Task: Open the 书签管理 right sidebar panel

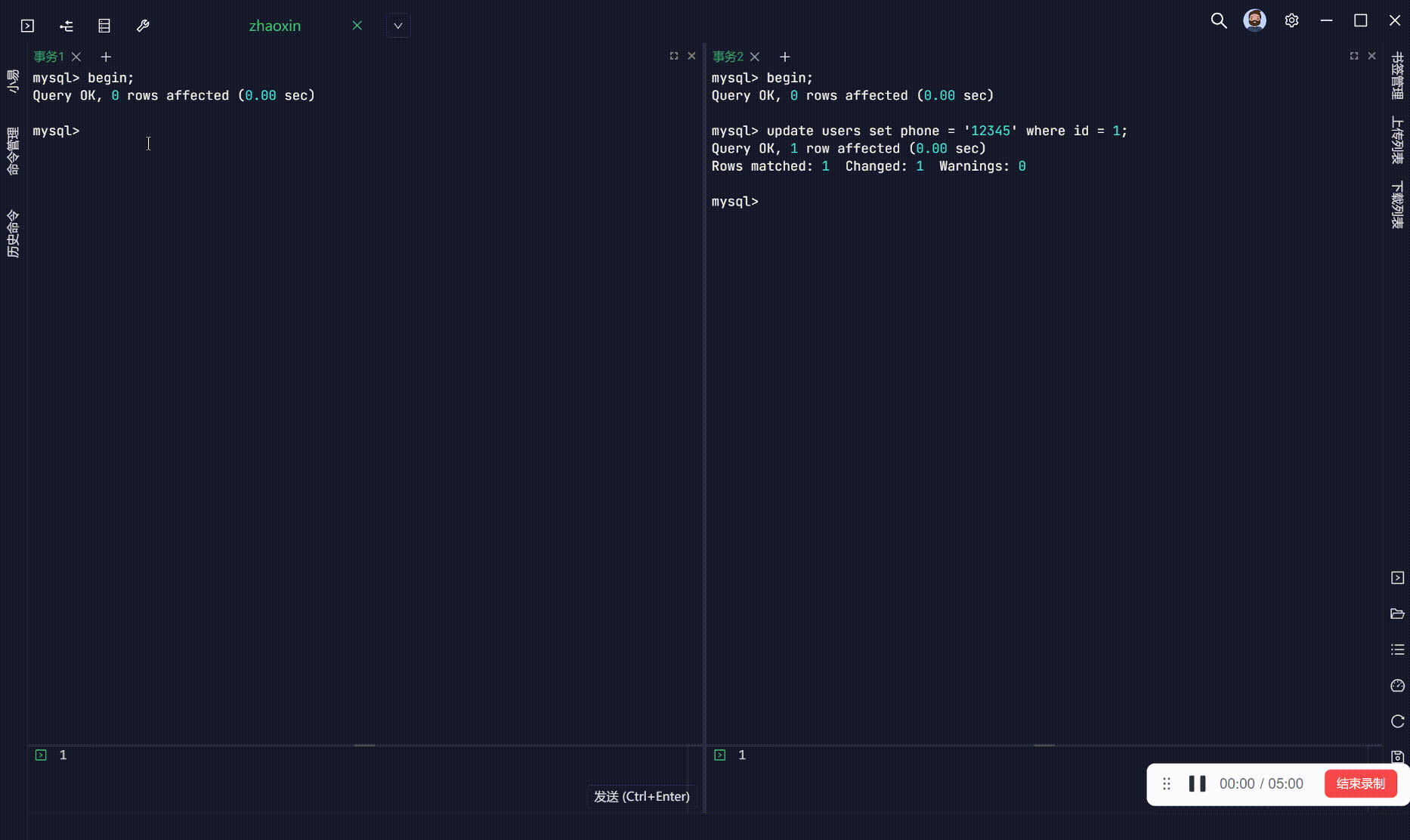Action: pyautogui.click(x=1397, y=76)
